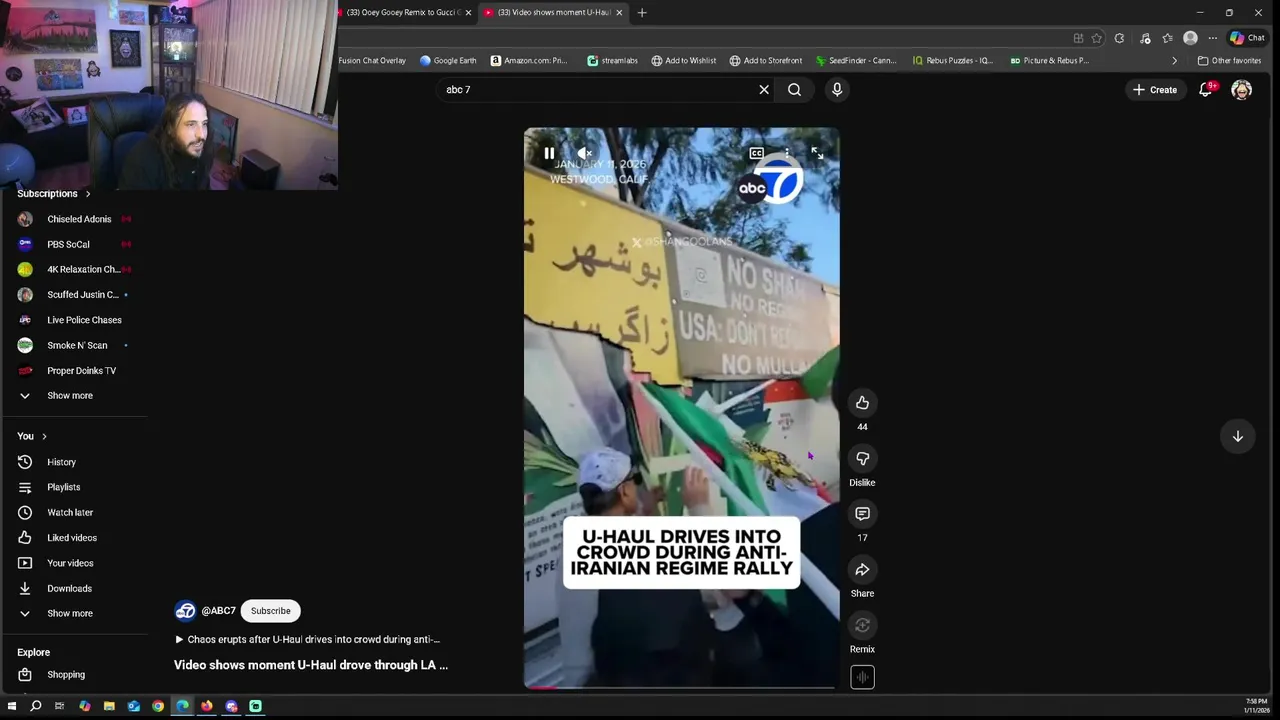This screenshot has width=1280, height=720.
Task: Open Scuffed Justin C subscription
Action: pos(75,295)
